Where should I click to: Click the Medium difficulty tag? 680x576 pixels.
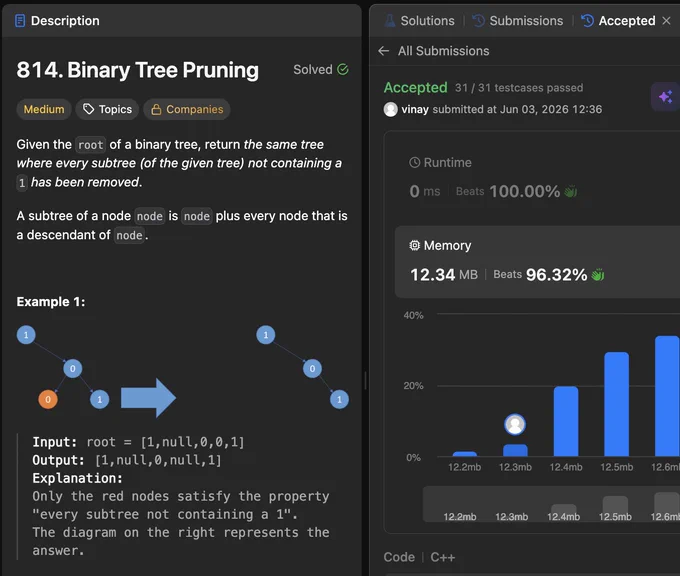44,109
